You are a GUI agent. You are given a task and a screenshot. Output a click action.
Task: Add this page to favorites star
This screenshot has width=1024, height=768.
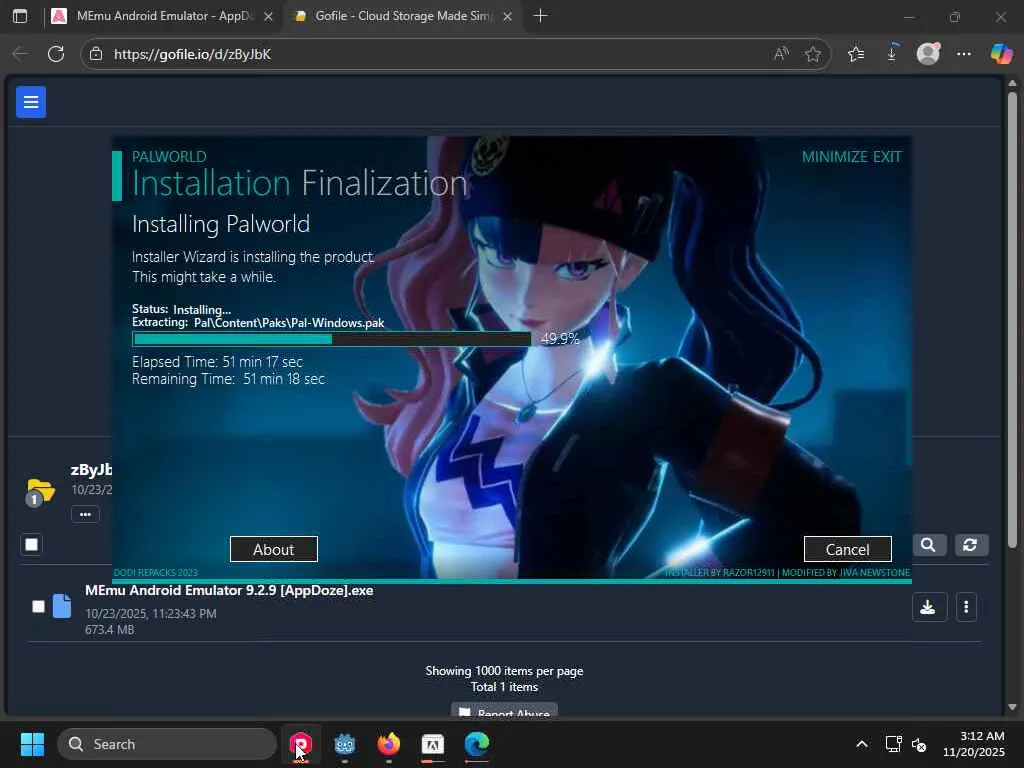[x=812, y=54]
